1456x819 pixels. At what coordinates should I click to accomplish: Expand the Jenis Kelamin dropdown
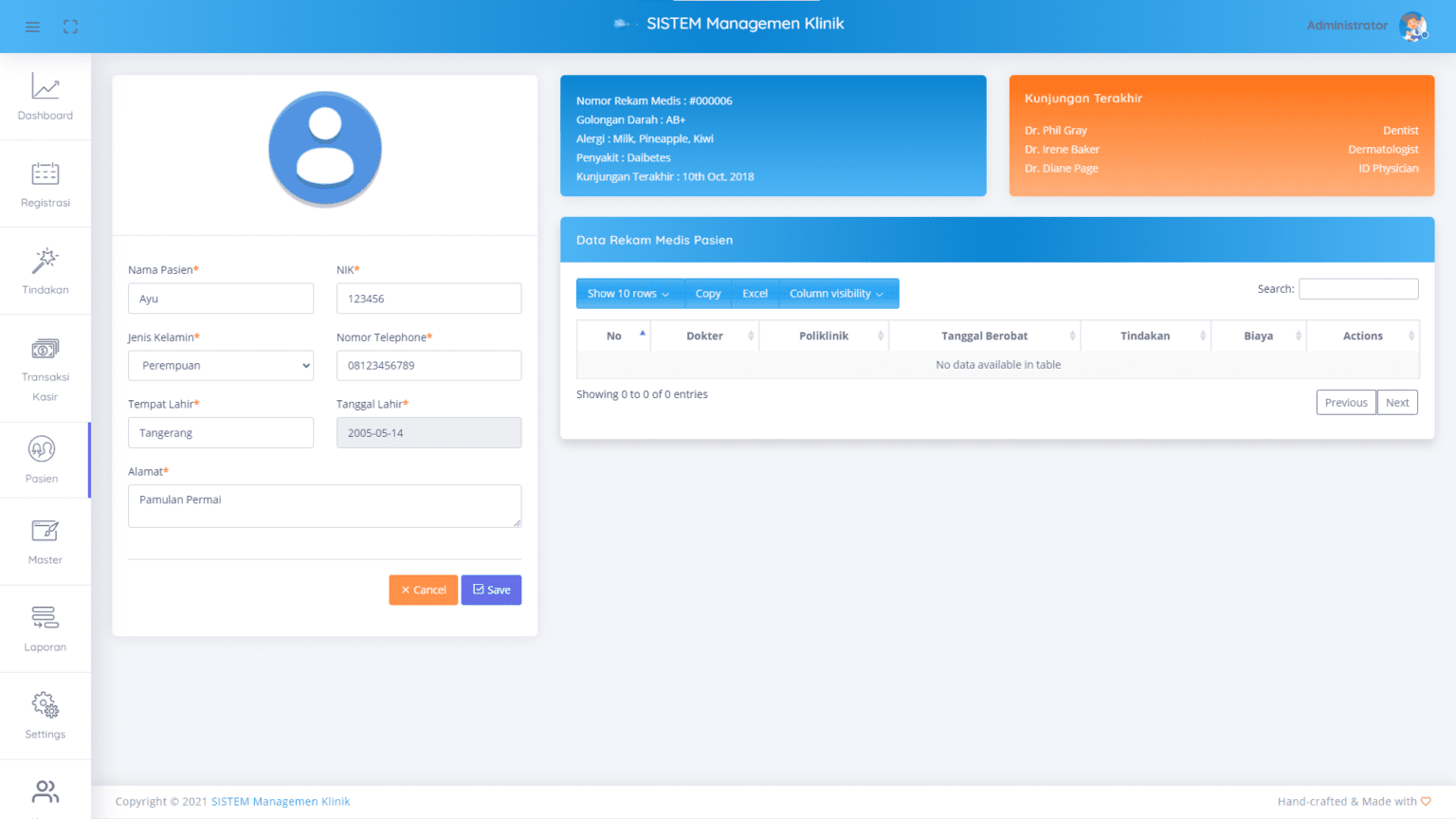220,366
